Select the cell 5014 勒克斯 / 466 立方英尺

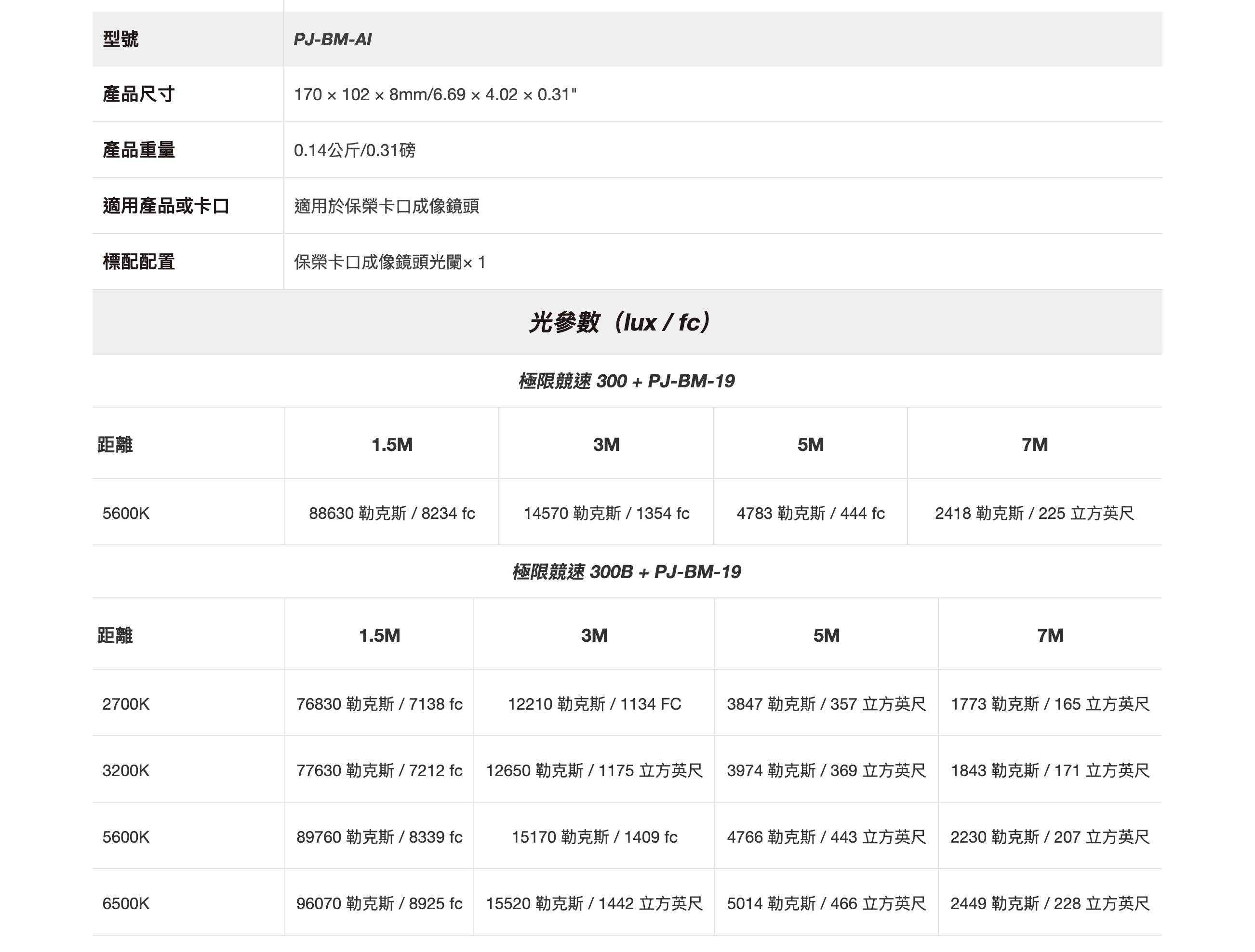pos(827,903)
